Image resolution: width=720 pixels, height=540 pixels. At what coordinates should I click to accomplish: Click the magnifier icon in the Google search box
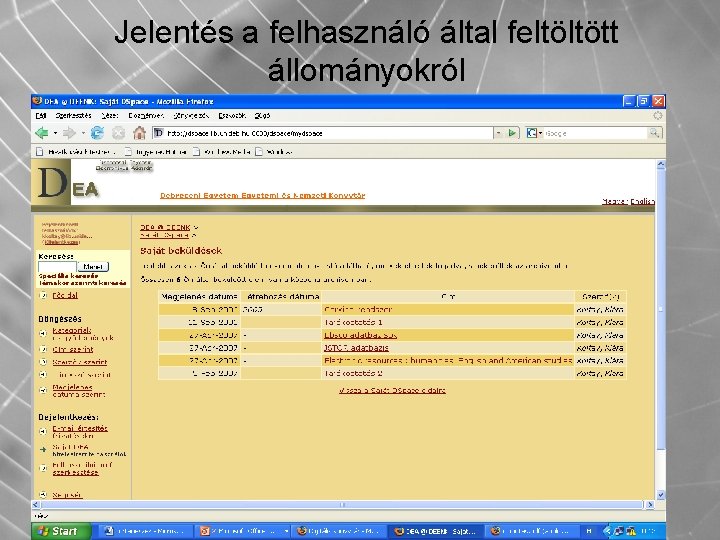point(654,133)
